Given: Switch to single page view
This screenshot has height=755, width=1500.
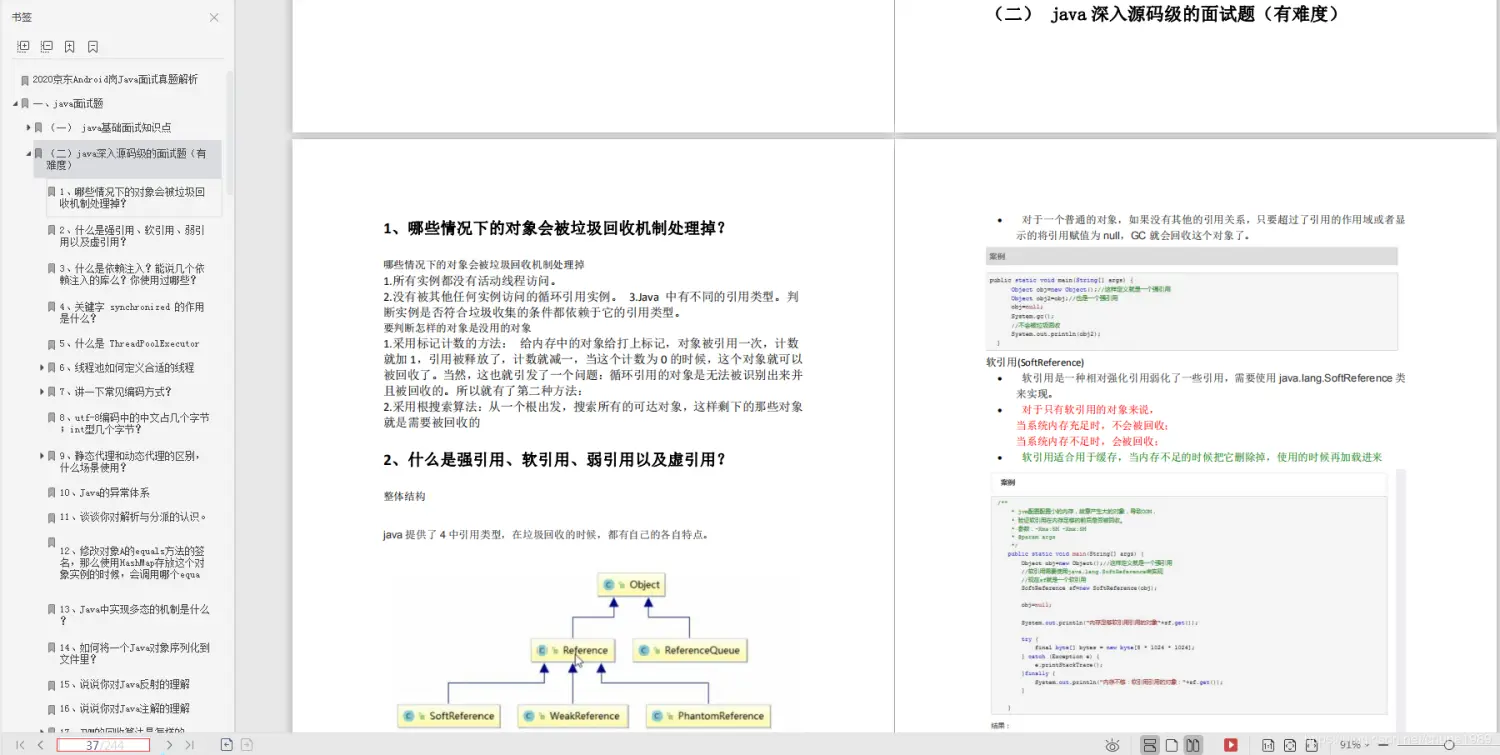Looking at the screenshot, I should click(x=1172, y=745).
